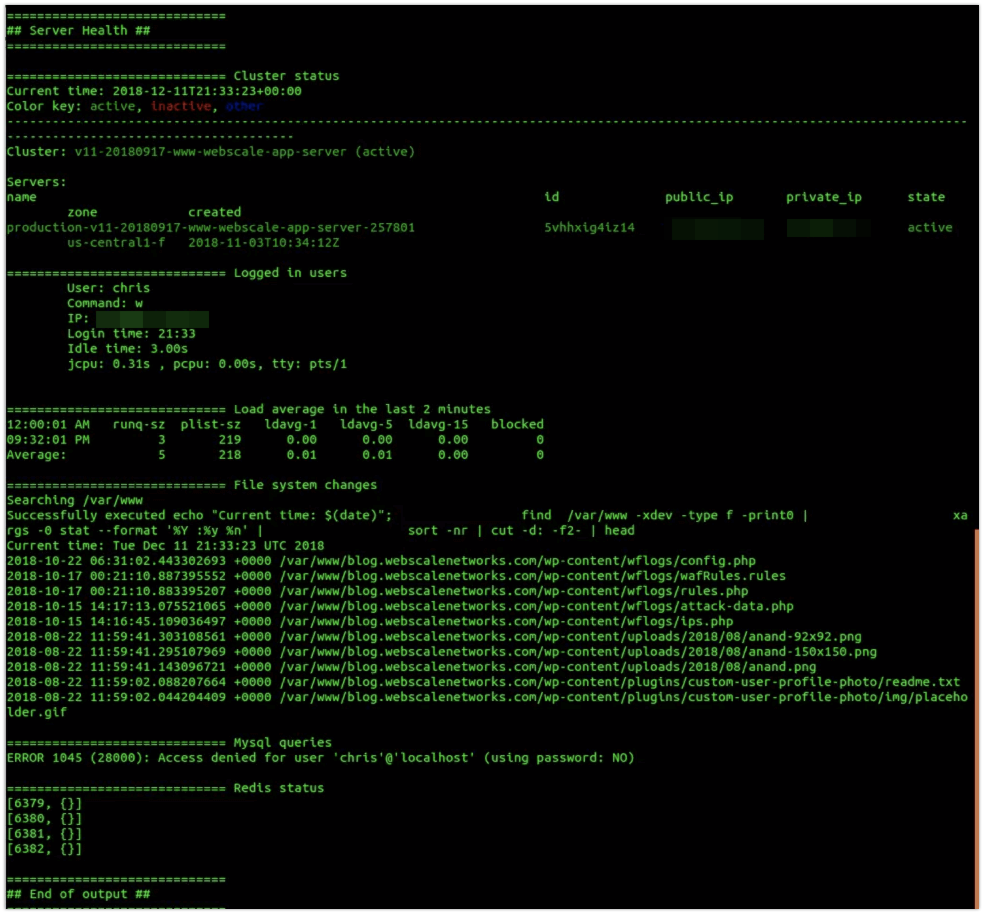Click the "state" column header

click(926, 197)
